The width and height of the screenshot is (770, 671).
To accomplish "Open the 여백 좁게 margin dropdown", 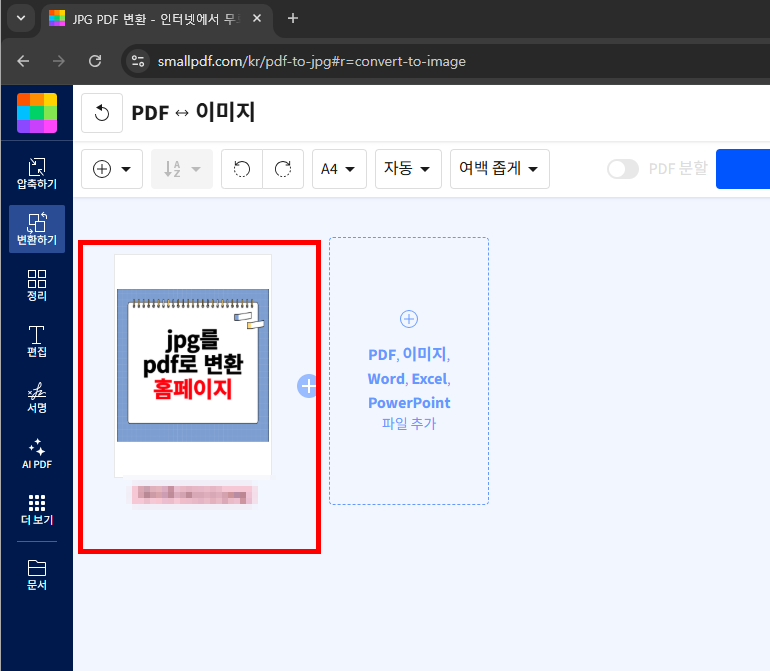I will coord(499,169).
